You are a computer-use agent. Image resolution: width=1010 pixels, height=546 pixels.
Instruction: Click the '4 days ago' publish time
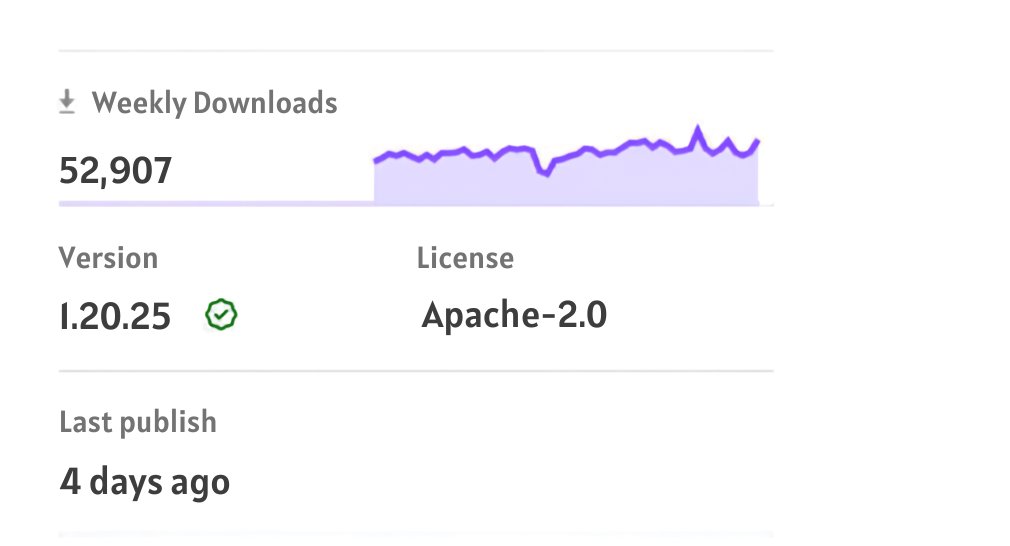click(145, 482)
